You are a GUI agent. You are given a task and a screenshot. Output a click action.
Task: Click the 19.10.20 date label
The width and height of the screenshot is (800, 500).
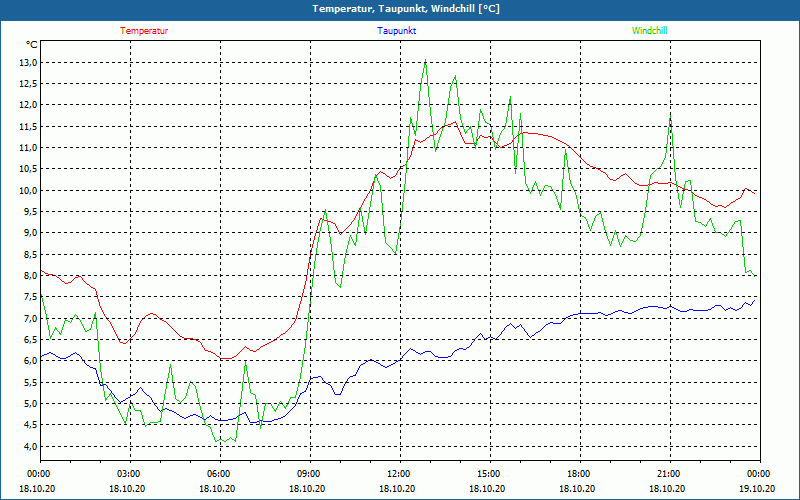[x=757, y=488]
